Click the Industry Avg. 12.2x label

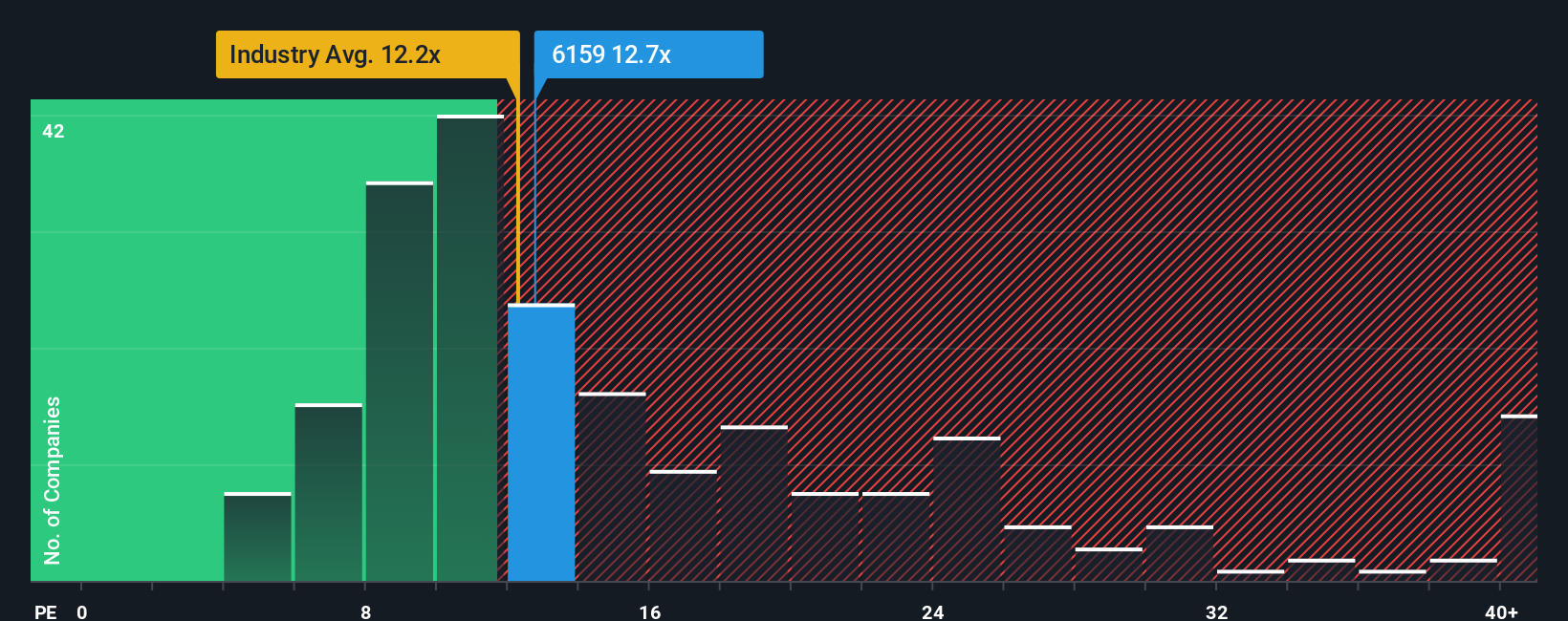tap(367, 54)
